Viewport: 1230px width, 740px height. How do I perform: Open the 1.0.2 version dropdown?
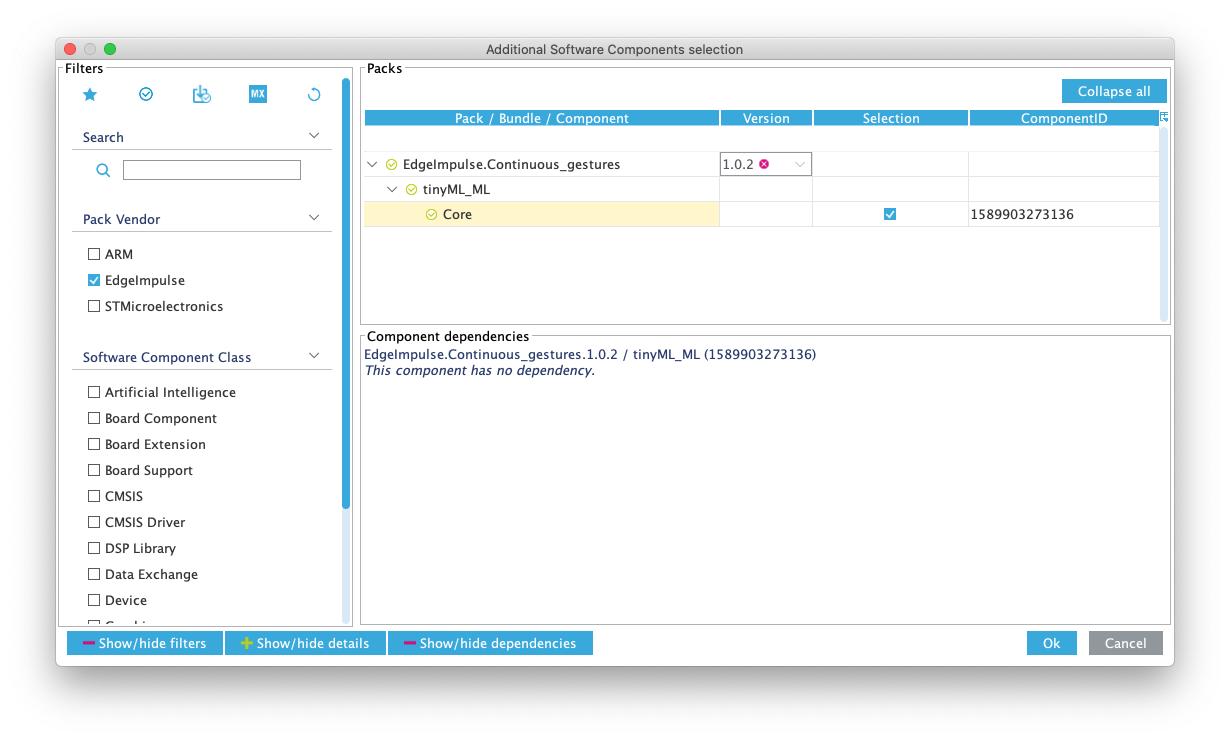coord(800,164)
